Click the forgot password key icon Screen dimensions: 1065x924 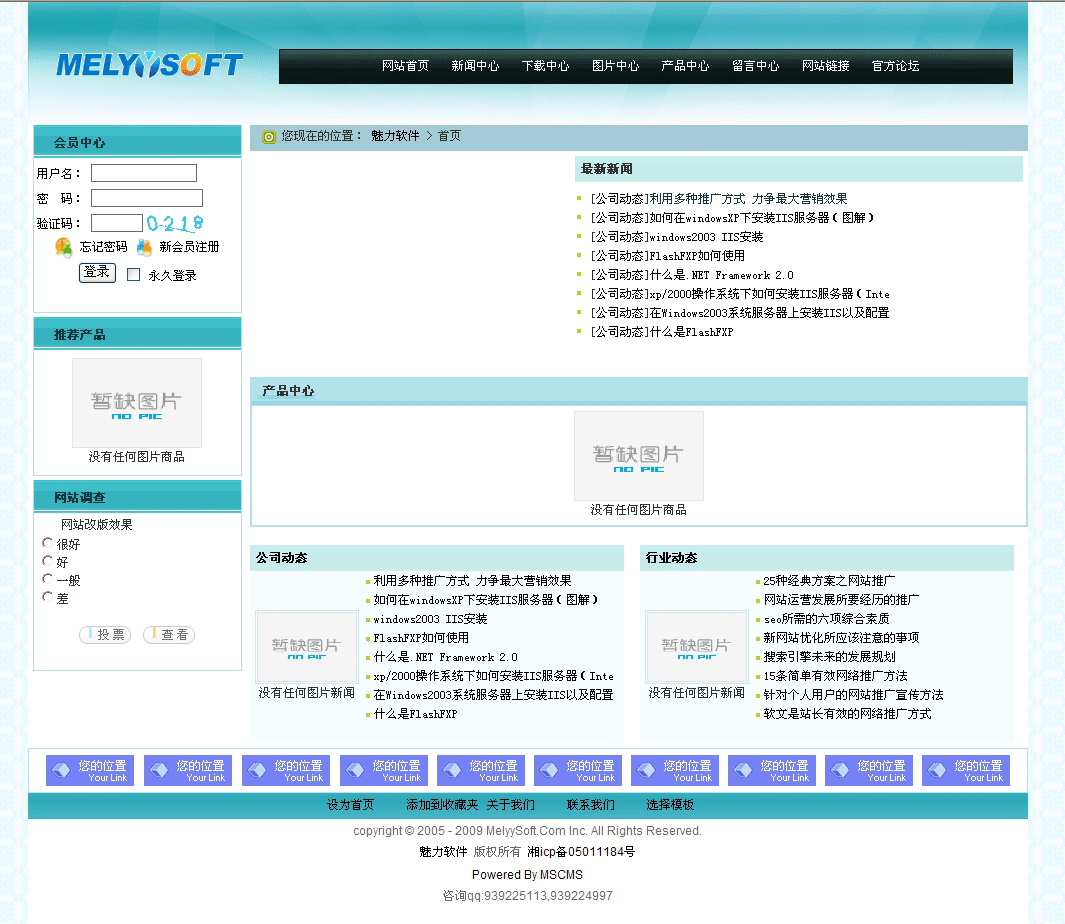click(x=64, y=247)
